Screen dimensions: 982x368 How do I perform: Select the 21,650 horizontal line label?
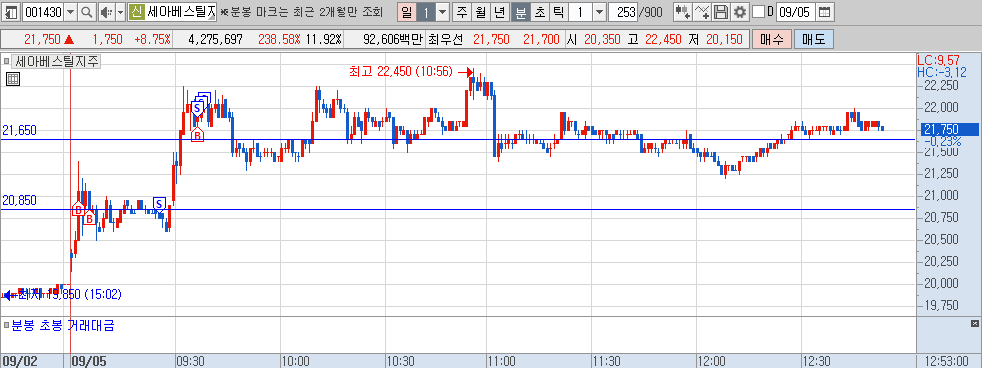point(19,130)
